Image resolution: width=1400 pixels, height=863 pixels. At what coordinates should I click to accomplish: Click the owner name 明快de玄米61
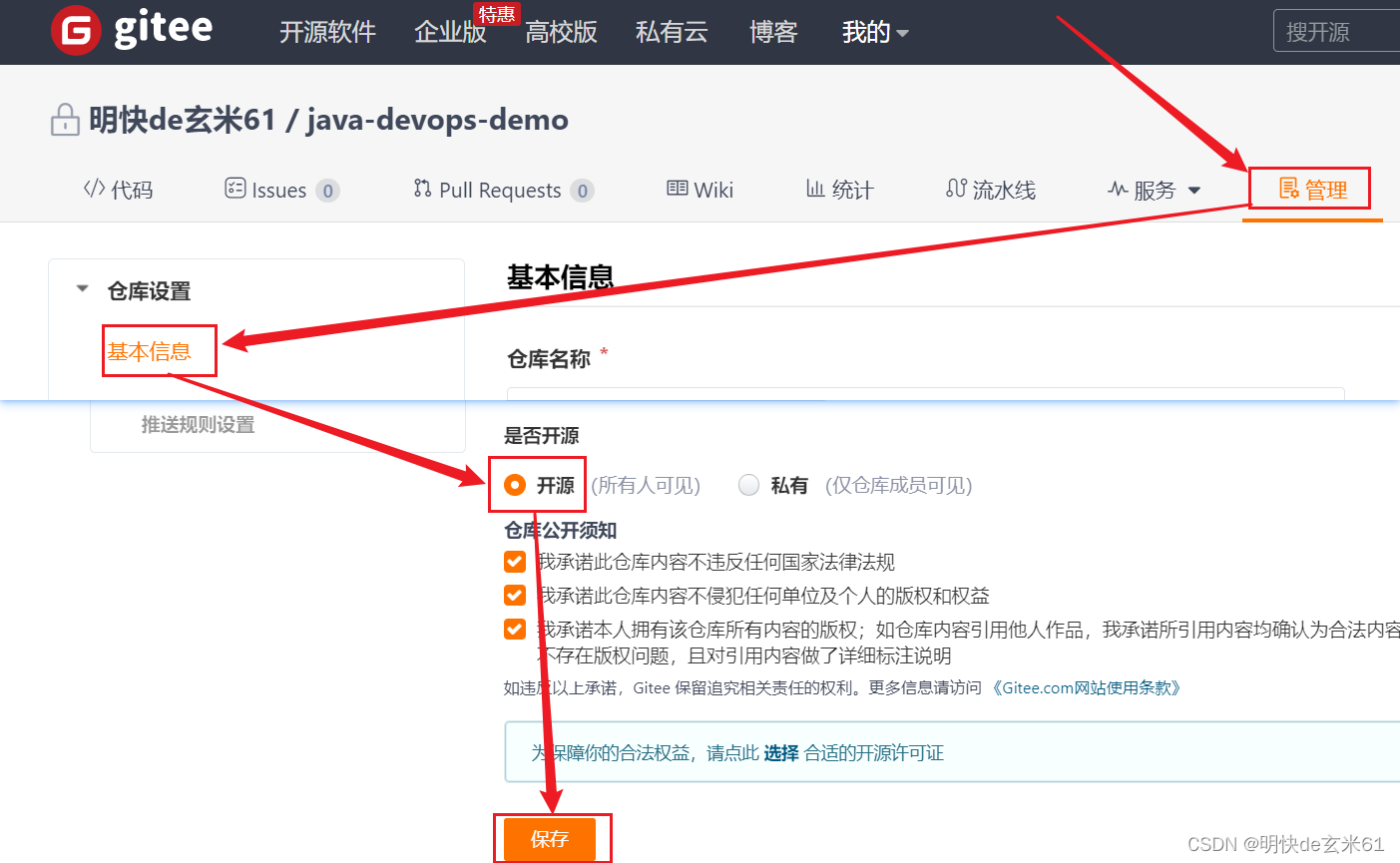(x=182, y=120)
